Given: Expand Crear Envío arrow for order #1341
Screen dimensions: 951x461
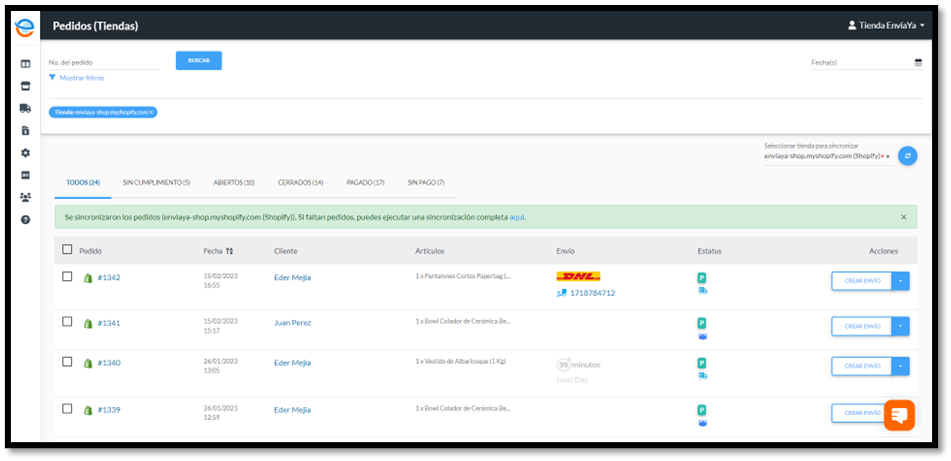Looking at the screenshot, I should [901, 326].
